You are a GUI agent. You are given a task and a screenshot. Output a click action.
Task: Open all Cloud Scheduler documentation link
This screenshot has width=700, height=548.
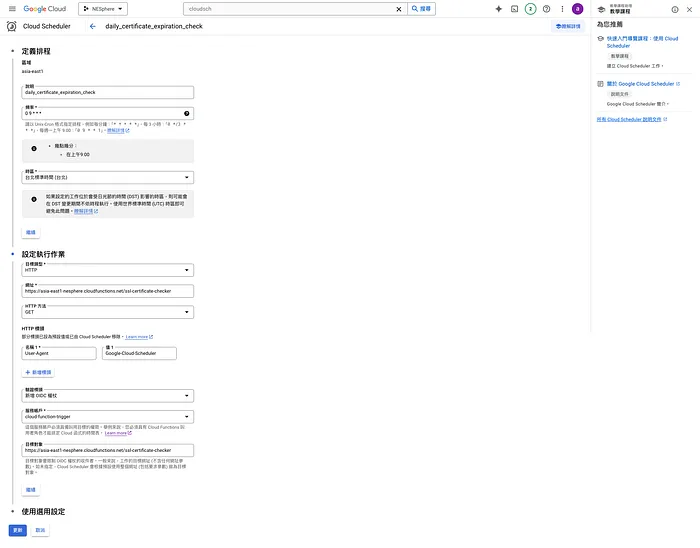632,119
